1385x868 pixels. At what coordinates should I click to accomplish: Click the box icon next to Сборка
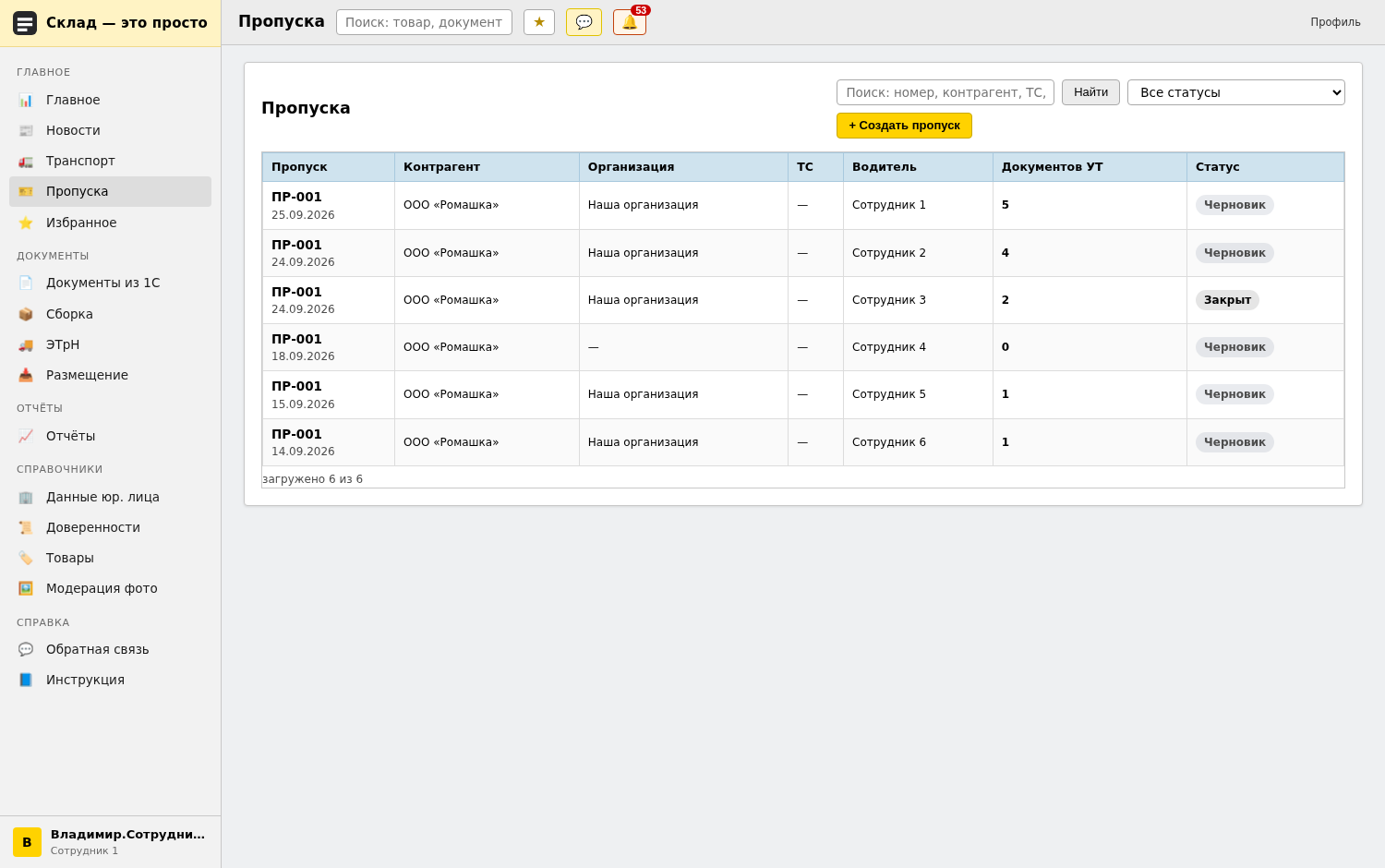[26, 314]
